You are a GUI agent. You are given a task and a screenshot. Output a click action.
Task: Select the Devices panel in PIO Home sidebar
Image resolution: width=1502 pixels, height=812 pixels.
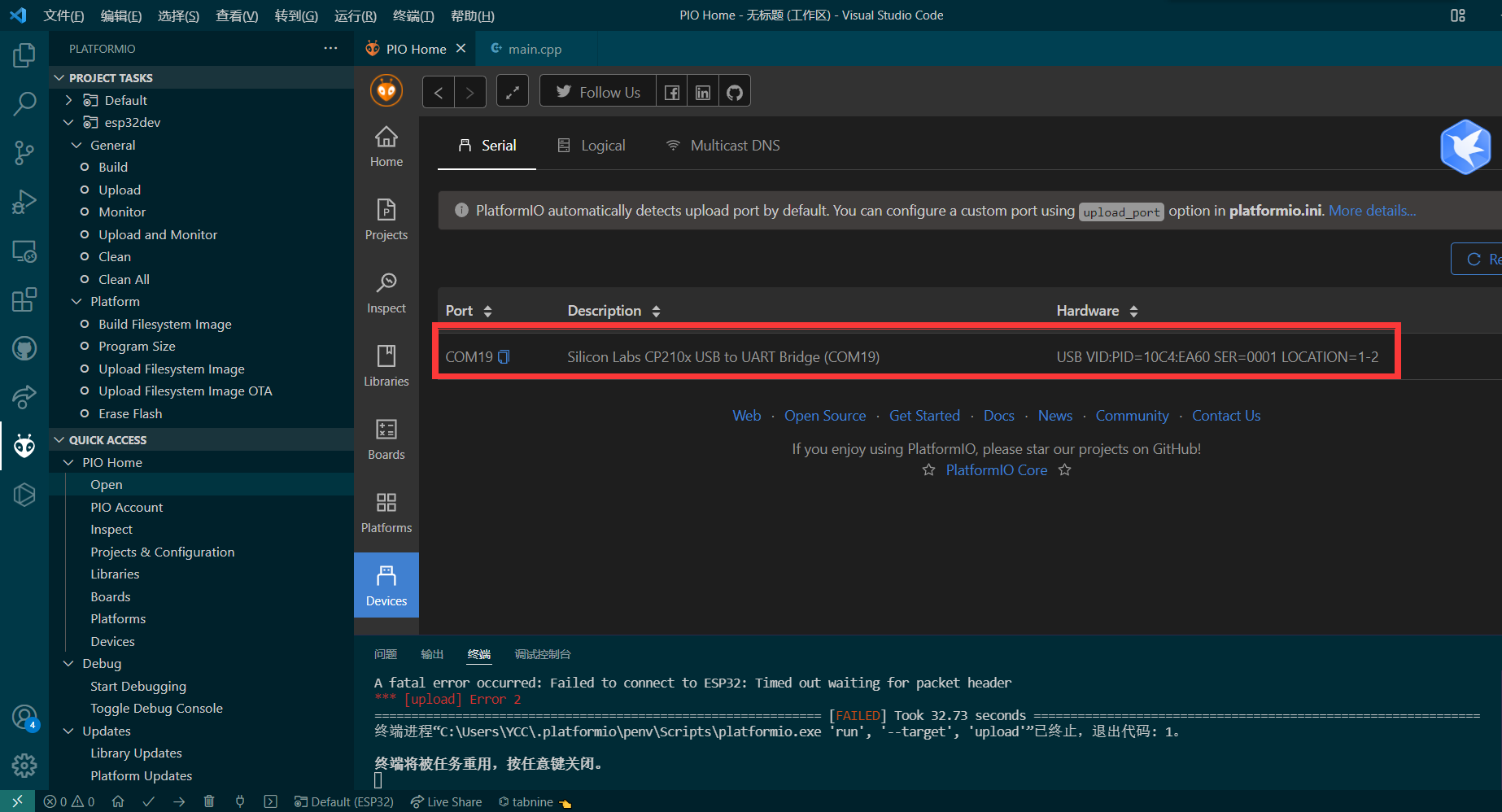(x=386, y=585)
